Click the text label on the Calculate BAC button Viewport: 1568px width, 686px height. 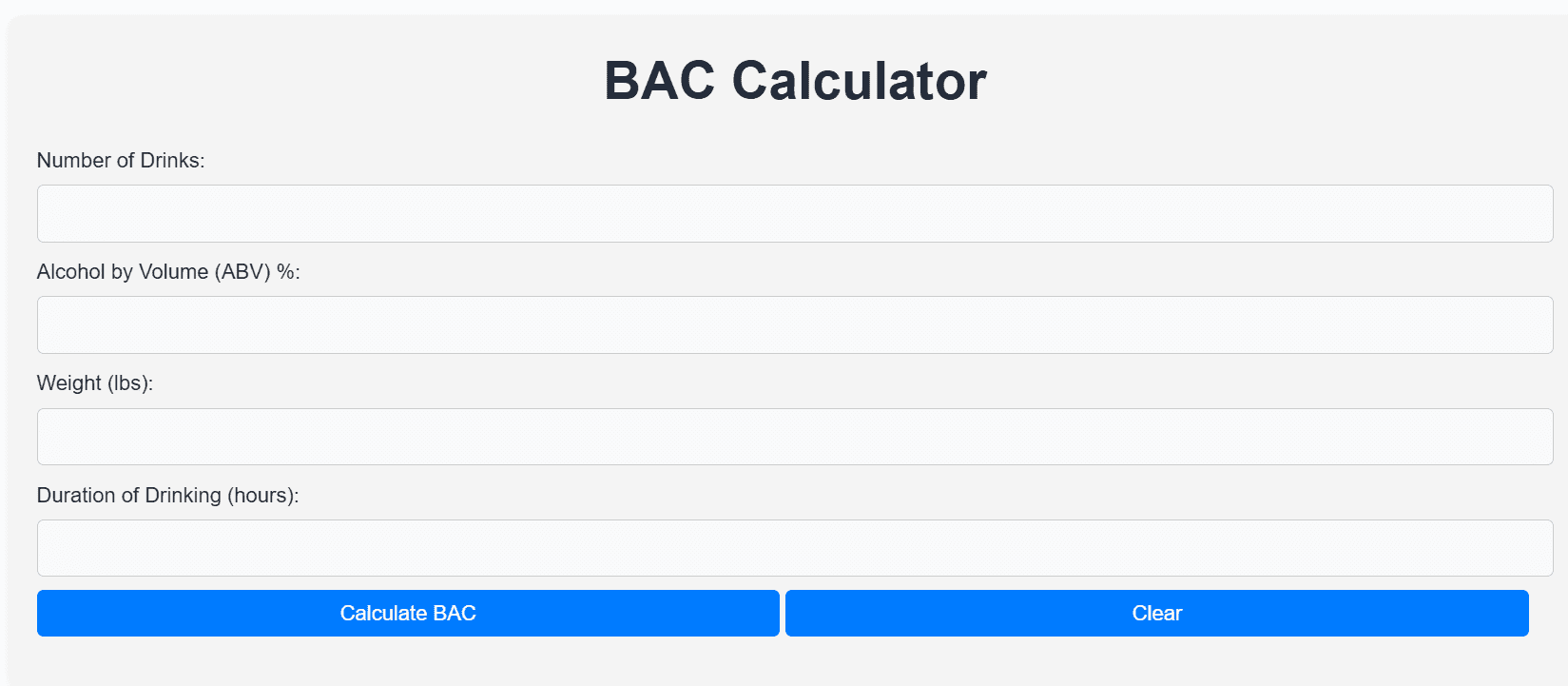point(408,613)
